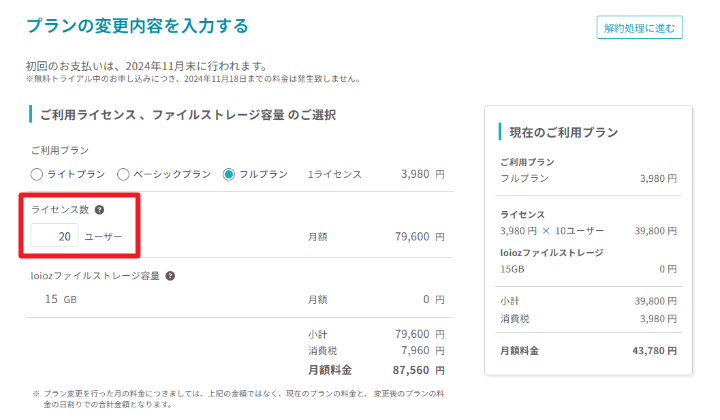This screenshot has height=420, width=720.
Task: Click the 15 GB storage capacity value
Action: [61, 299]
